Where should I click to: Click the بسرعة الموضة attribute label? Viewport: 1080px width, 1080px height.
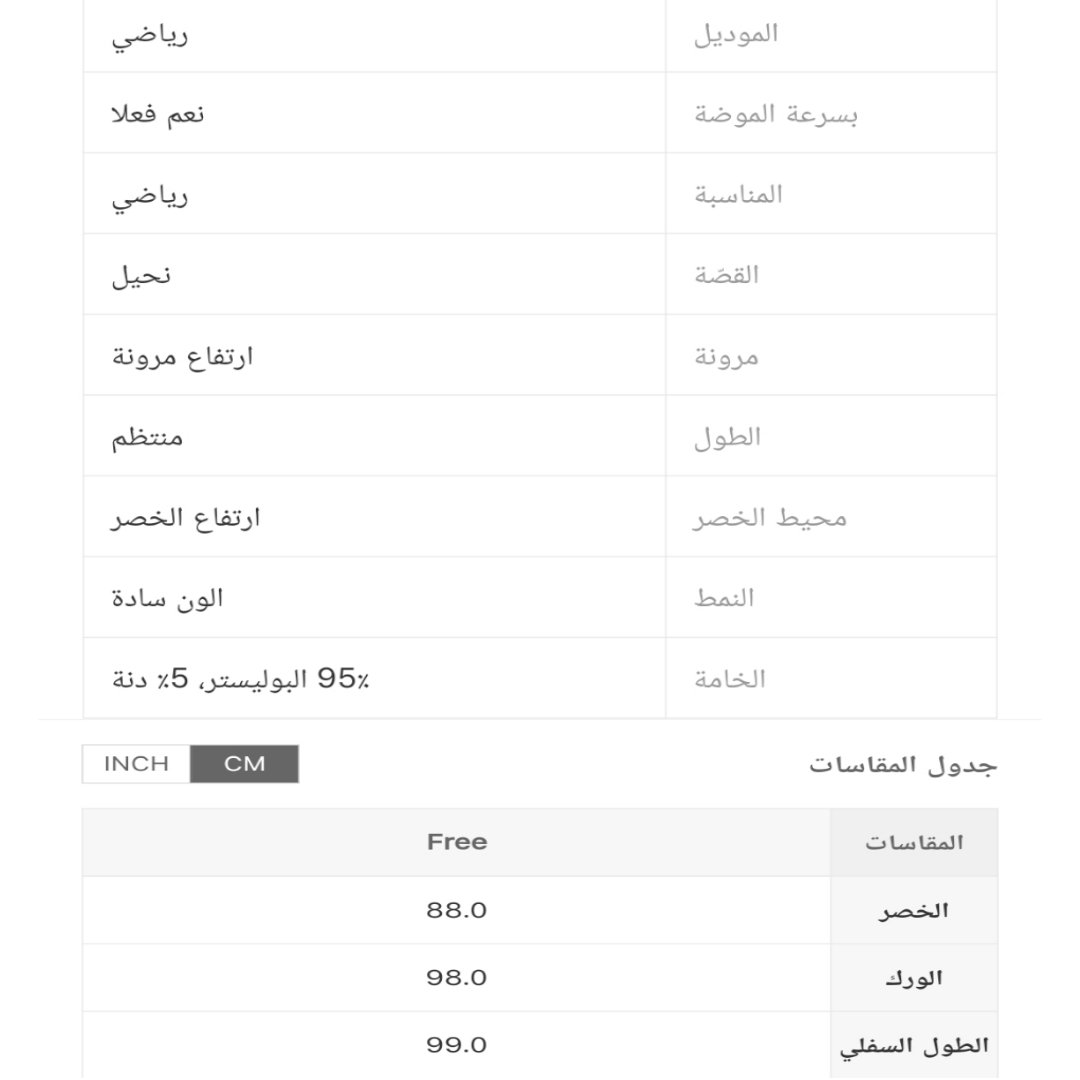776,114
